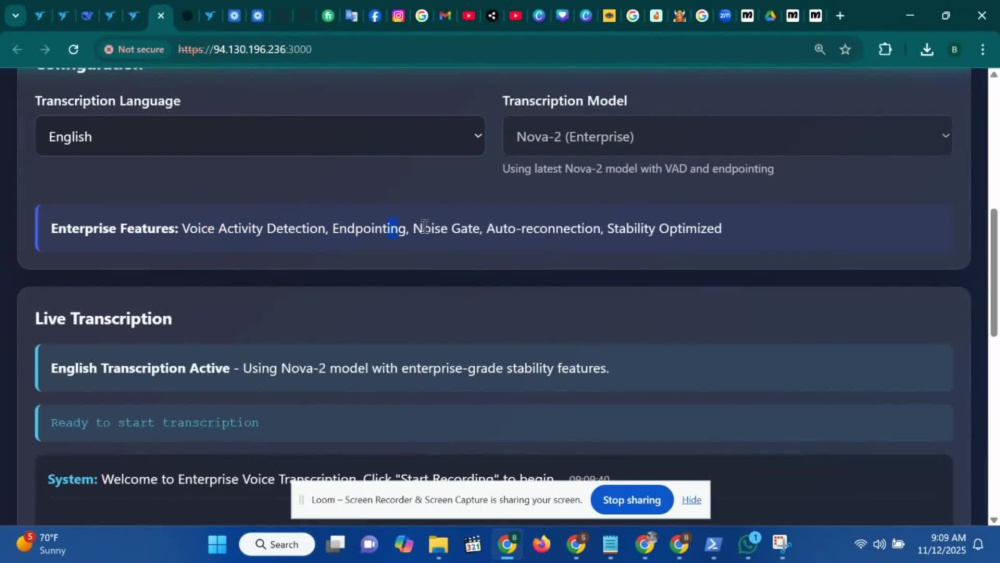Image resolution: width=1000 pixels, height=563 pixels.
Task: Open the Wi-Fi network tray icon
Action: 860,544
